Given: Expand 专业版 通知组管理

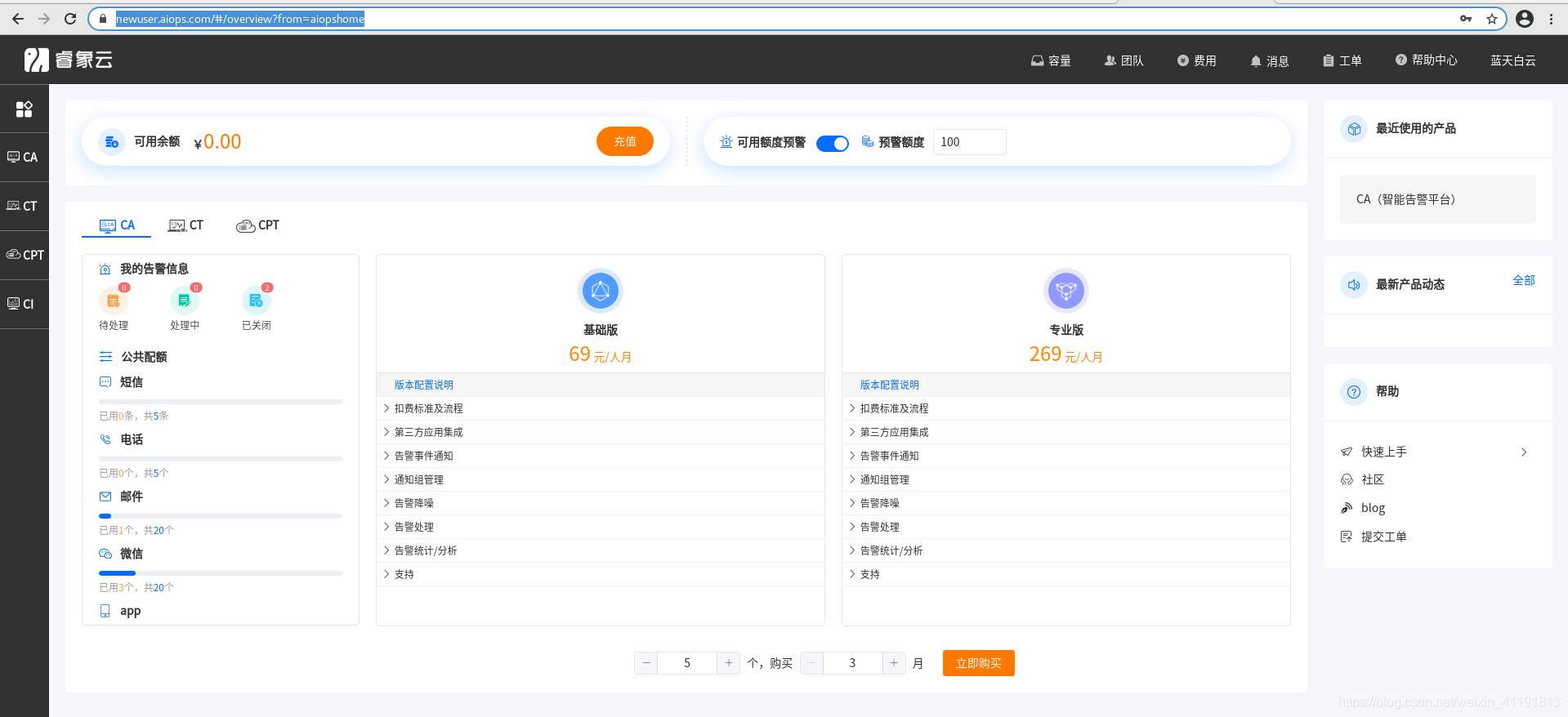Looking at the screenshot, I should click(1066, 479).
